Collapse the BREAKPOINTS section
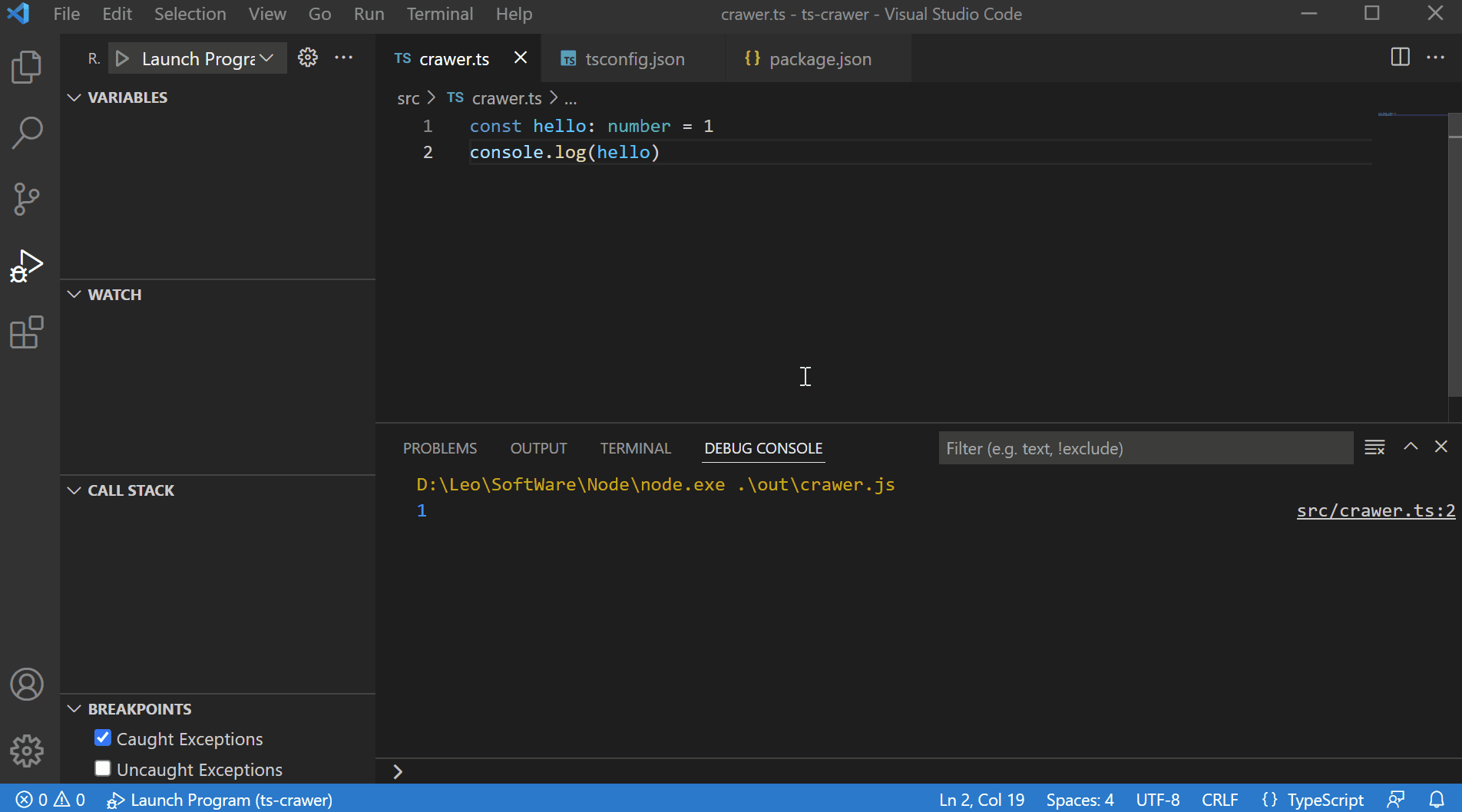Image resolution: width=1462 pixels, height=812 pixels. pyautogui.click(x=74, y=708)
